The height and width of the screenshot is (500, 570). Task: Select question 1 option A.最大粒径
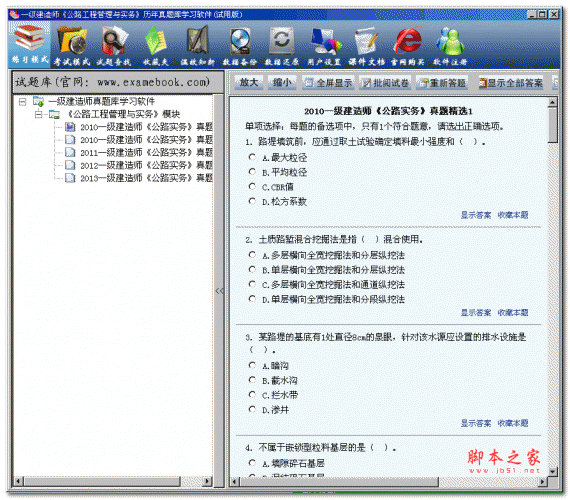pyautogui.click(x=252, y=157)
